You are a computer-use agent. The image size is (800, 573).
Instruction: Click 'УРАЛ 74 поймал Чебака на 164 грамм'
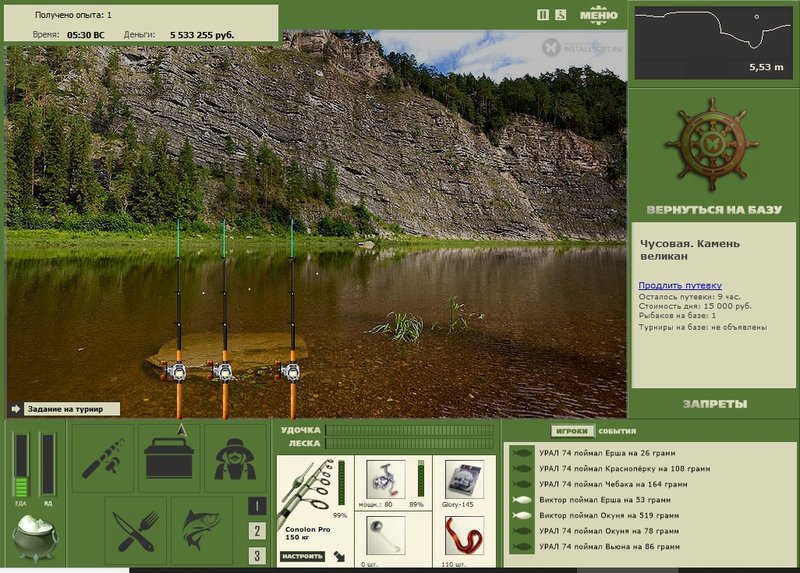[613, 484]
